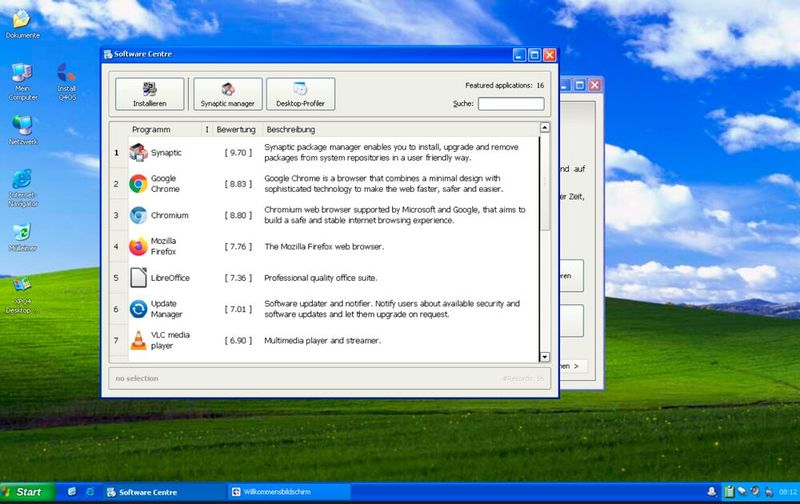
Task: Click the clipboard tray icon
Action: (x=729, y=492)
